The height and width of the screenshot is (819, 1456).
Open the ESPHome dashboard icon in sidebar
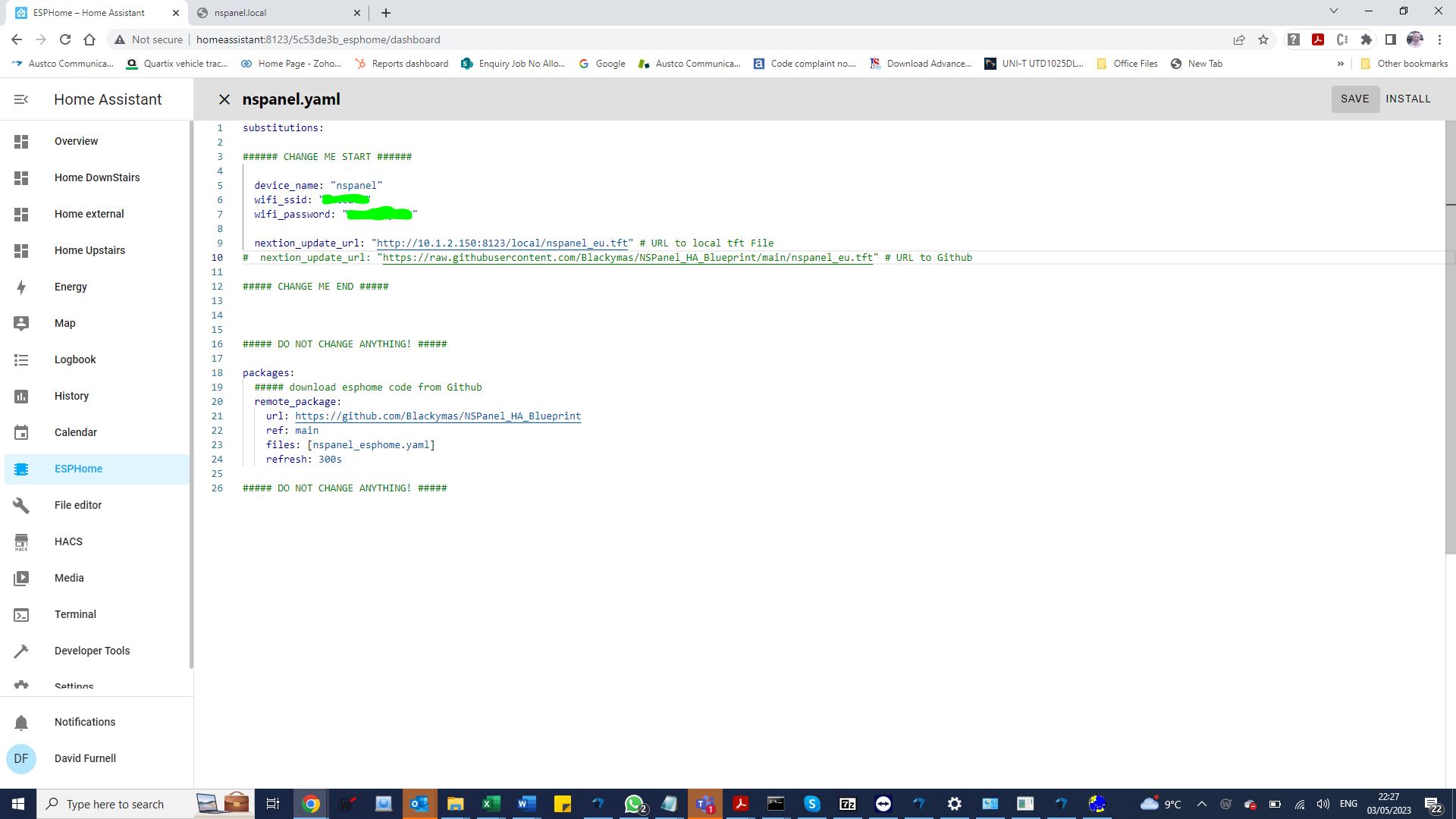point(21,469)
